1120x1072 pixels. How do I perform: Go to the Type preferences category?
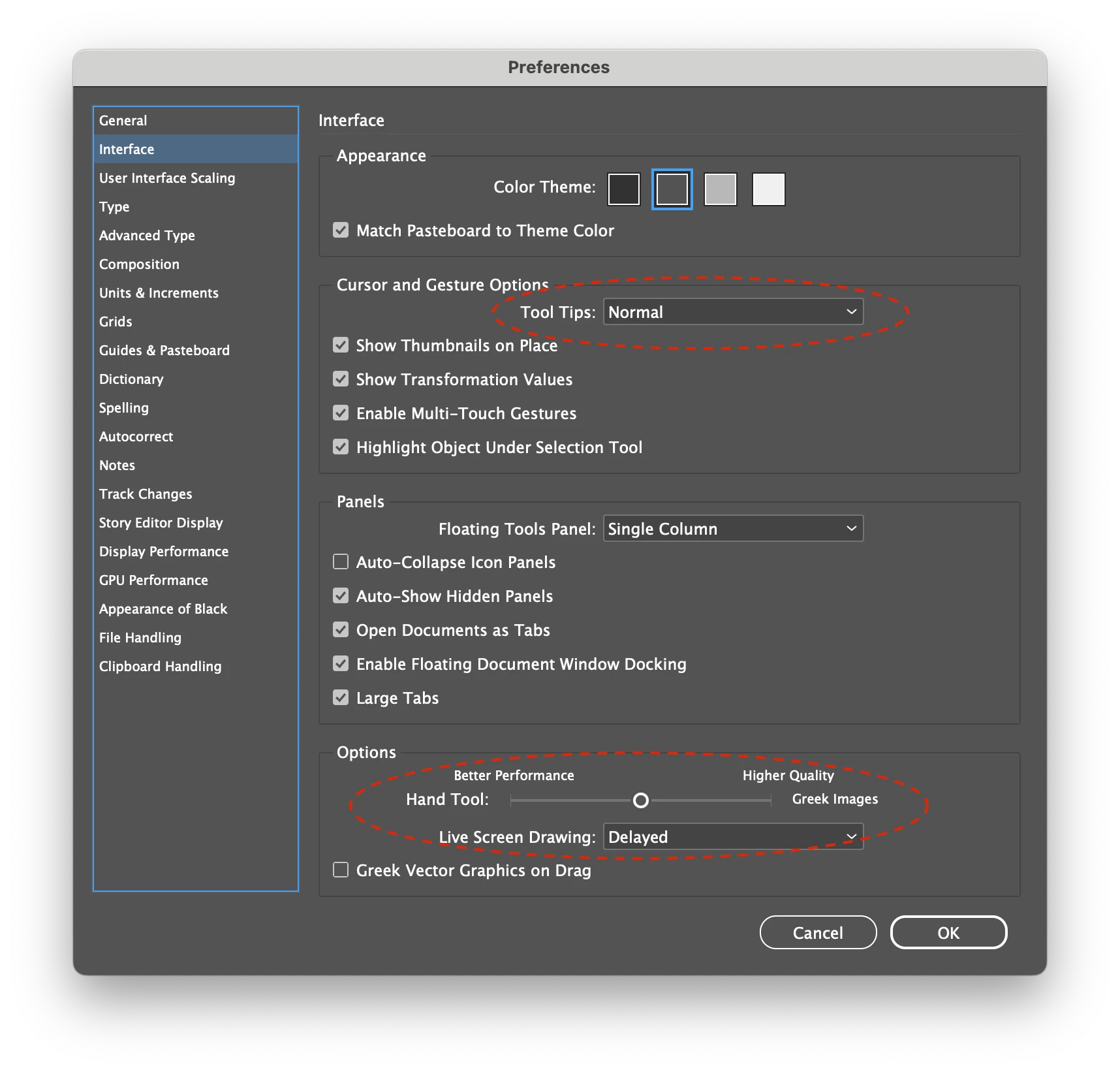(x=196, y=207)
